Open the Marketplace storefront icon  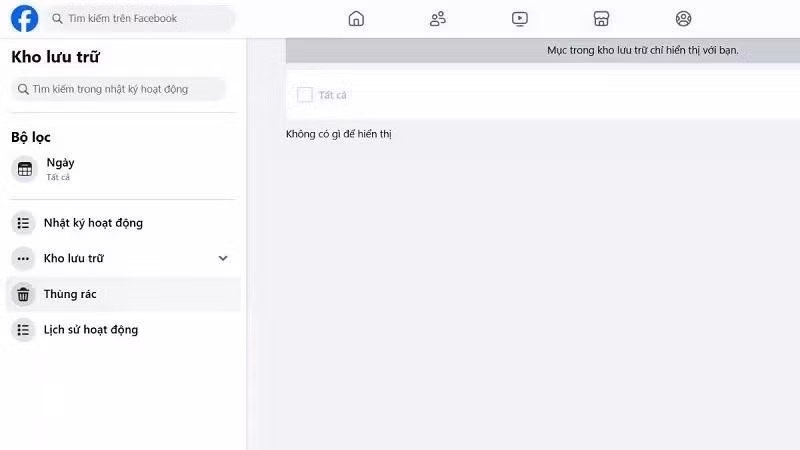601,18
